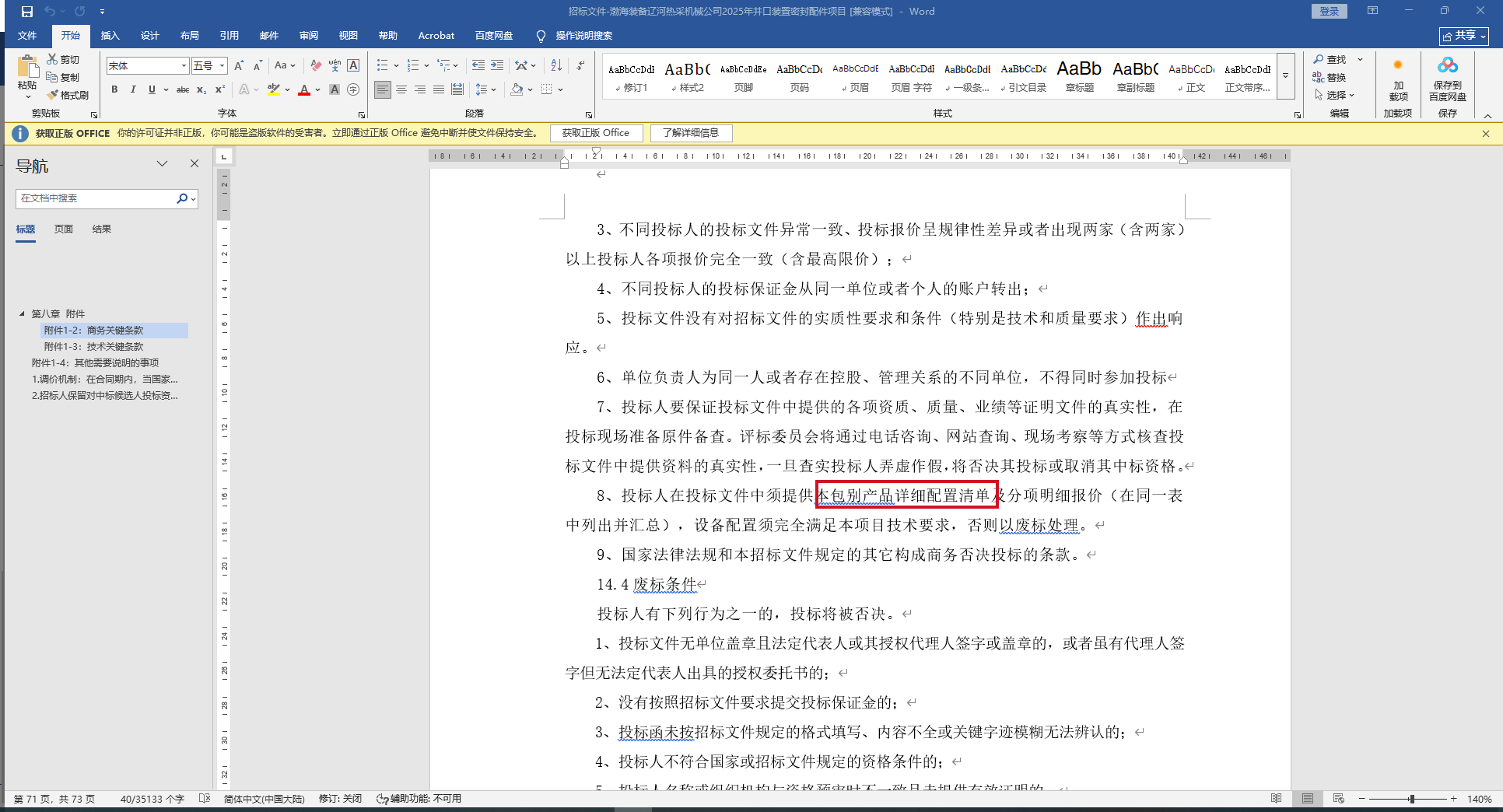Click the navigation search input field

[x=95, y=198]
